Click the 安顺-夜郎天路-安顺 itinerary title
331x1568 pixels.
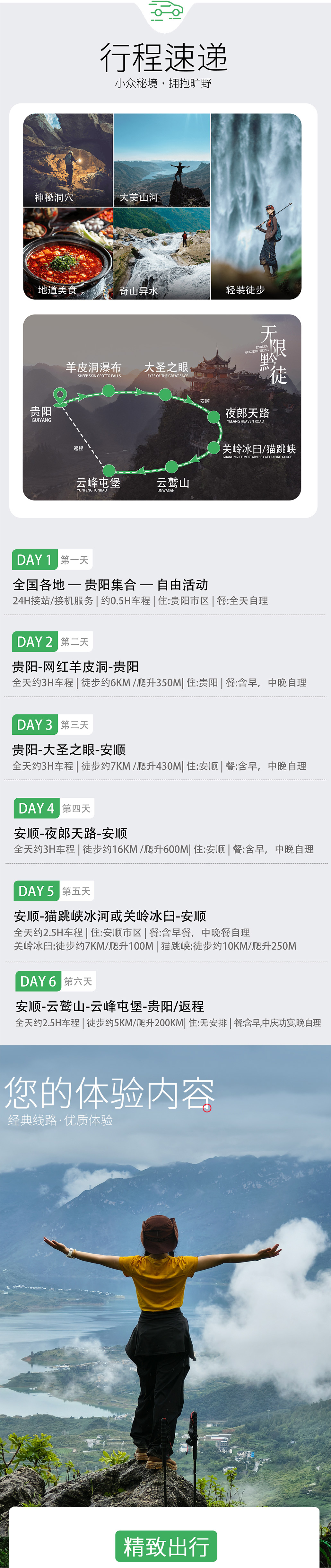click(71, 833)
